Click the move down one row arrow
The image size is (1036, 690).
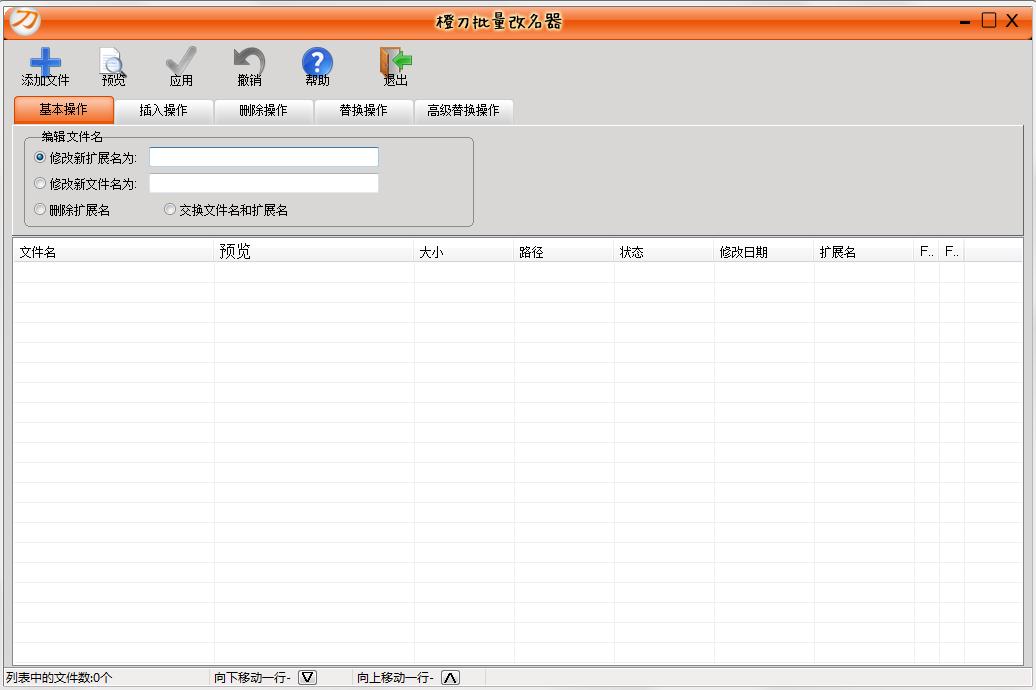(307, 677)
